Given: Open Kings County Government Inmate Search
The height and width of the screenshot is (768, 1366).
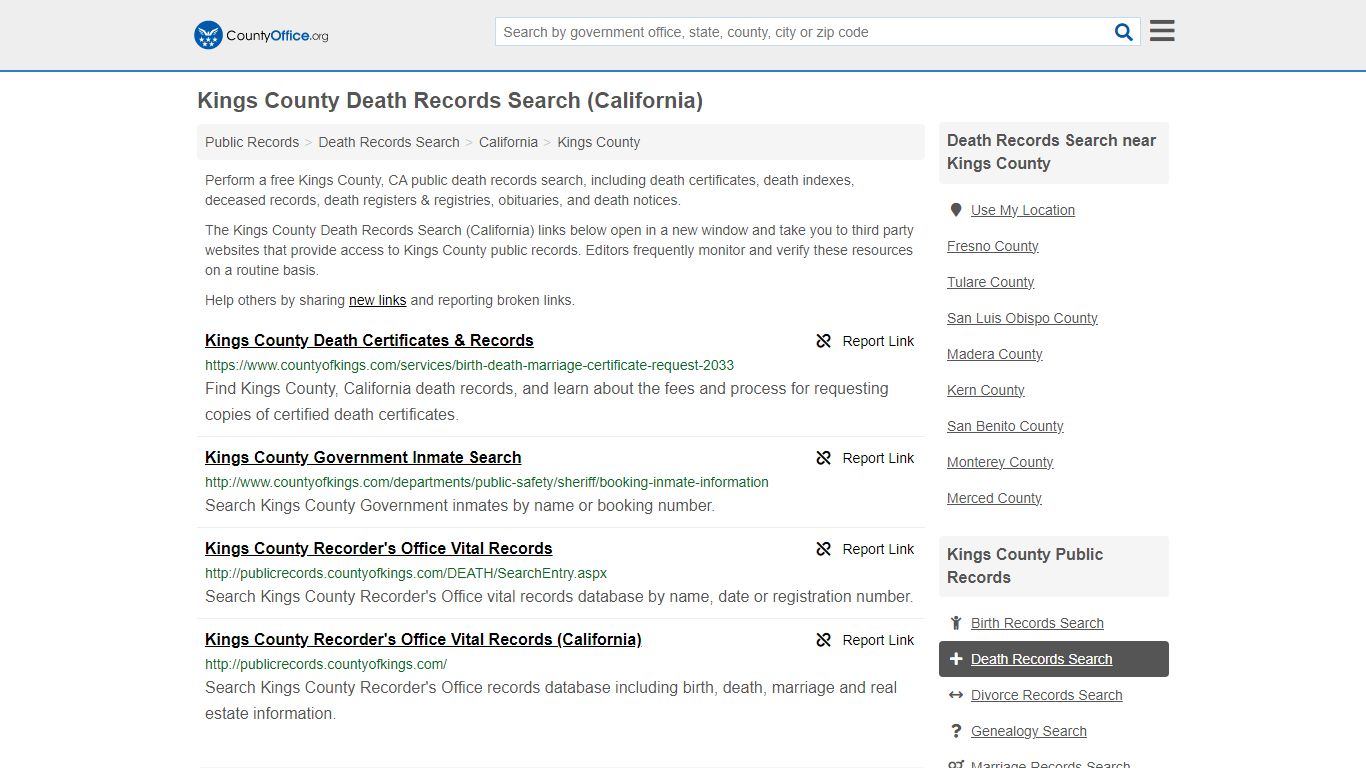Looking at the screenshot, I should pos(363,457).
